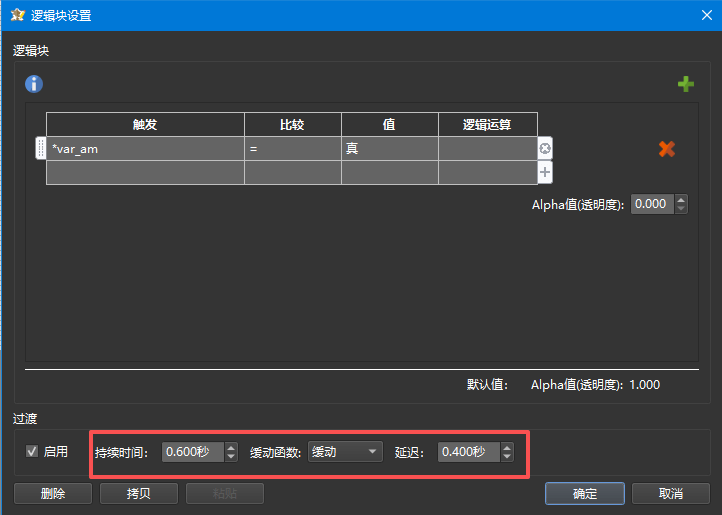
Task: Select the 值 cell containing 真
Action: point(389,149)
